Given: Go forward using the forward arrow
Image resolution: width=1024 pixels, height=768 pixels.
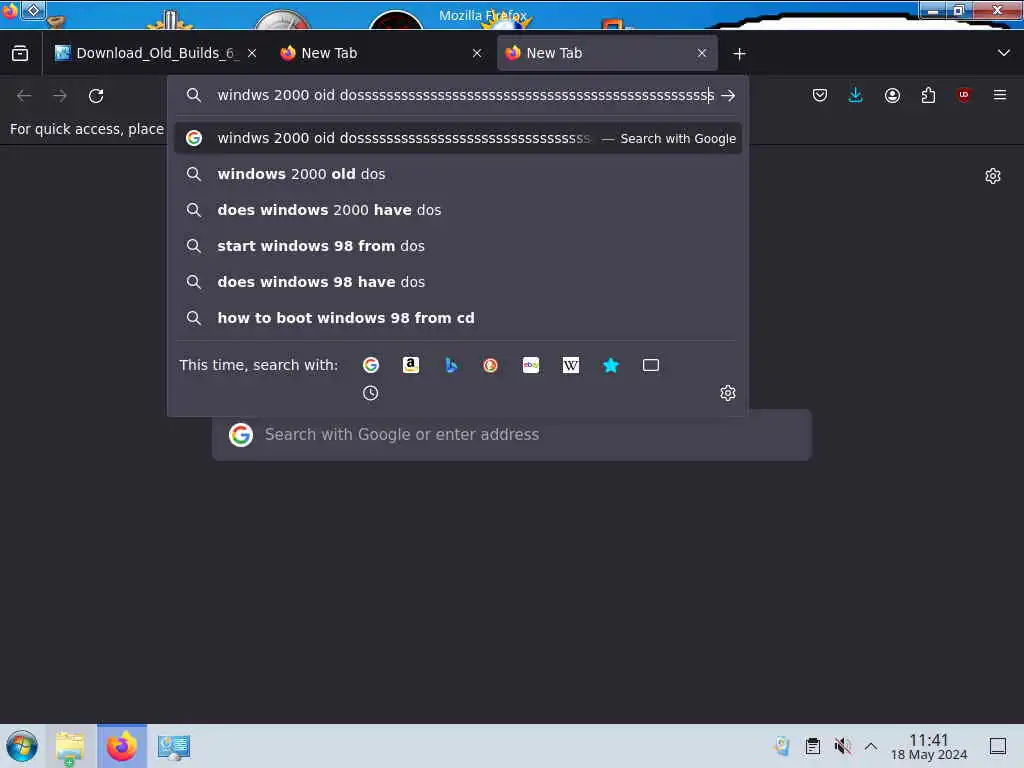Looking at the screenshot, I should pos(60,96).
